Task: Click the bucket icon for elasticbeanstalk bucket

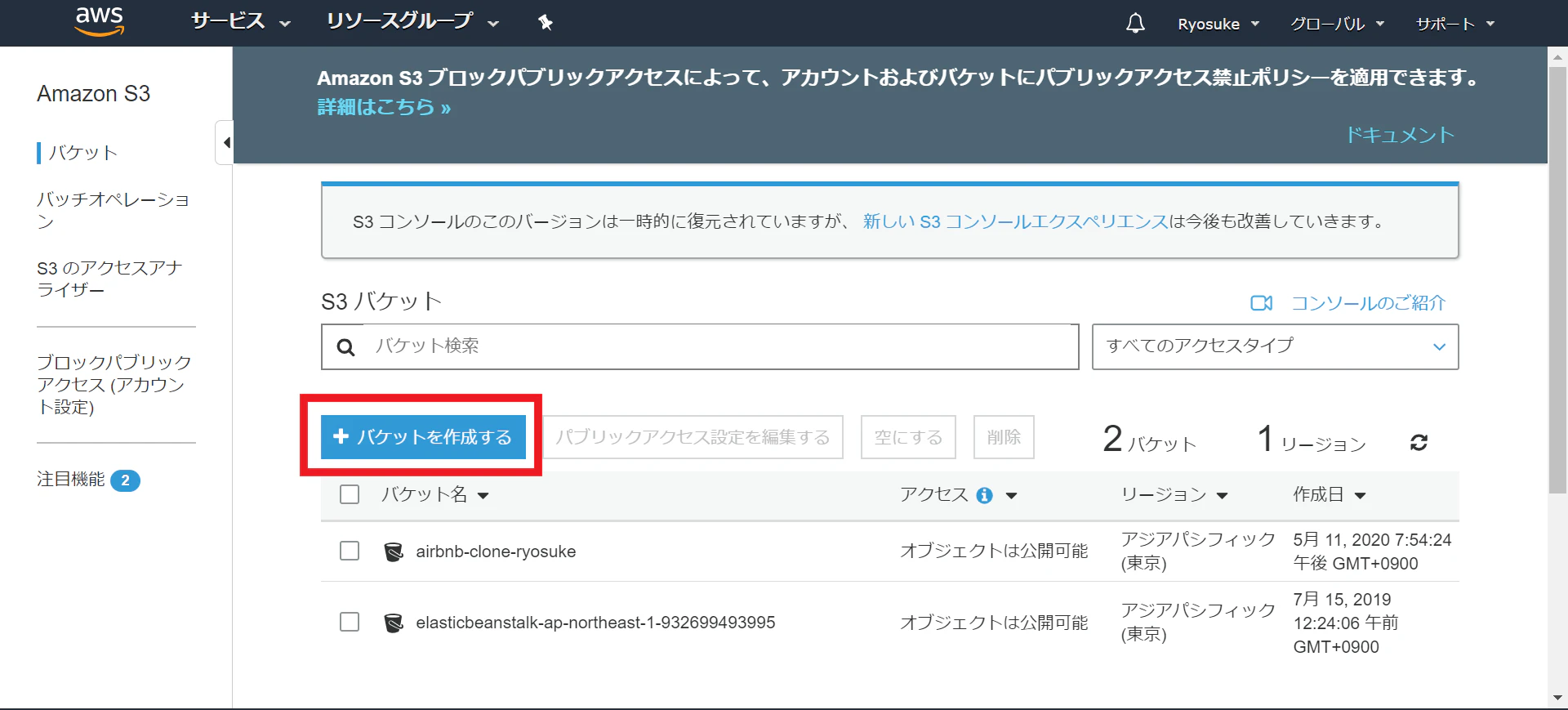Action: [394, 623]
